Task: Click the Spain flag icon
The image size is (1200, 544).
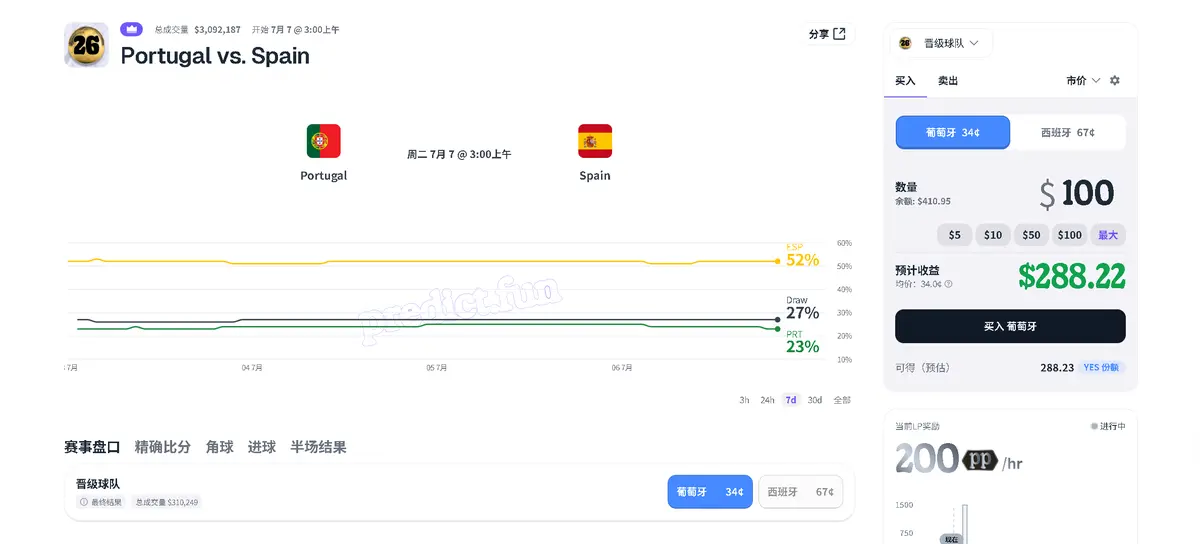Action: click(x=595, y=141)
